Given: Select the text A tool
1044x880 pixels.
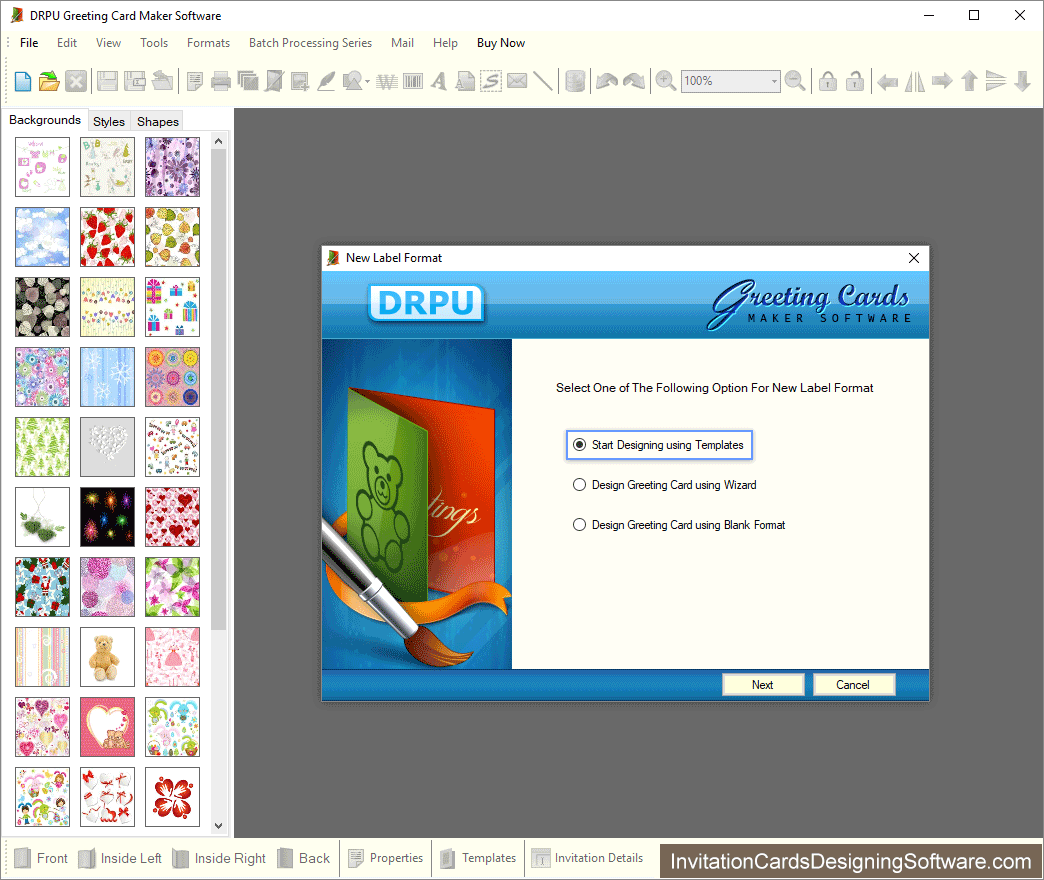Looking at the screenshot, I should 439,81.
